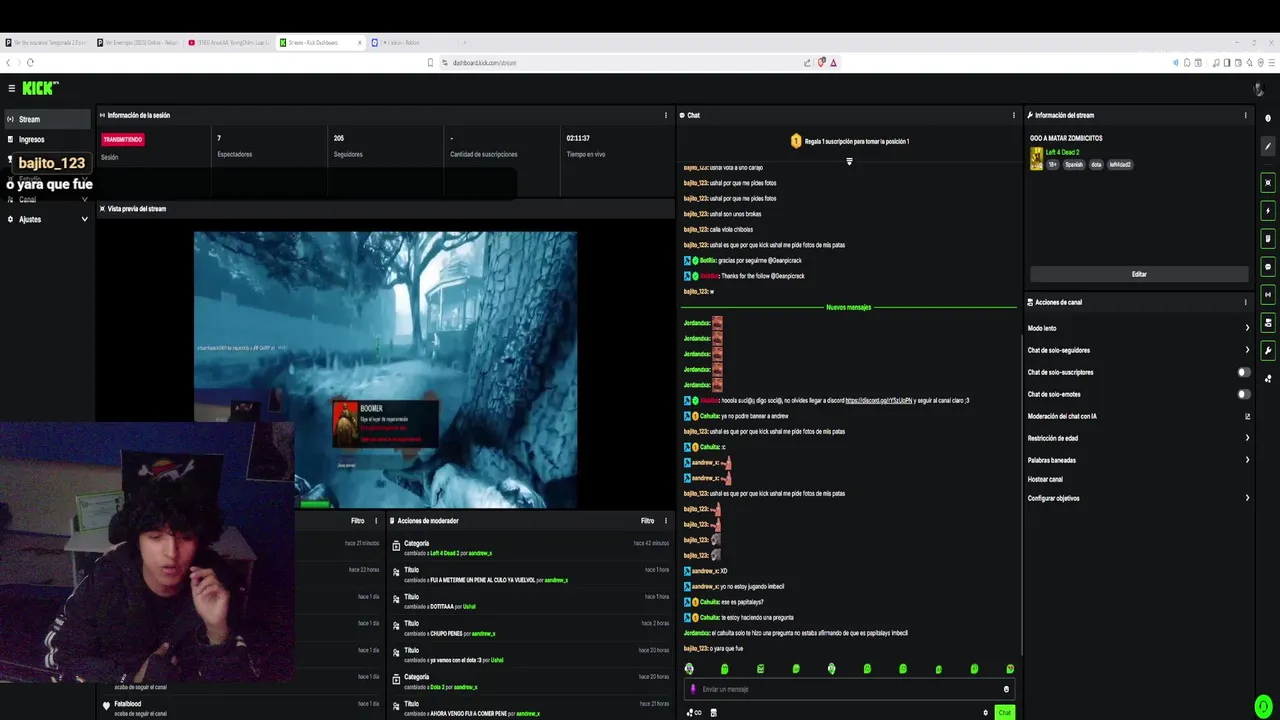This screenshot has height=720, width=1280.
Task: Click the message input field Enviar un mensaje
Action: [x=848, y=689]
